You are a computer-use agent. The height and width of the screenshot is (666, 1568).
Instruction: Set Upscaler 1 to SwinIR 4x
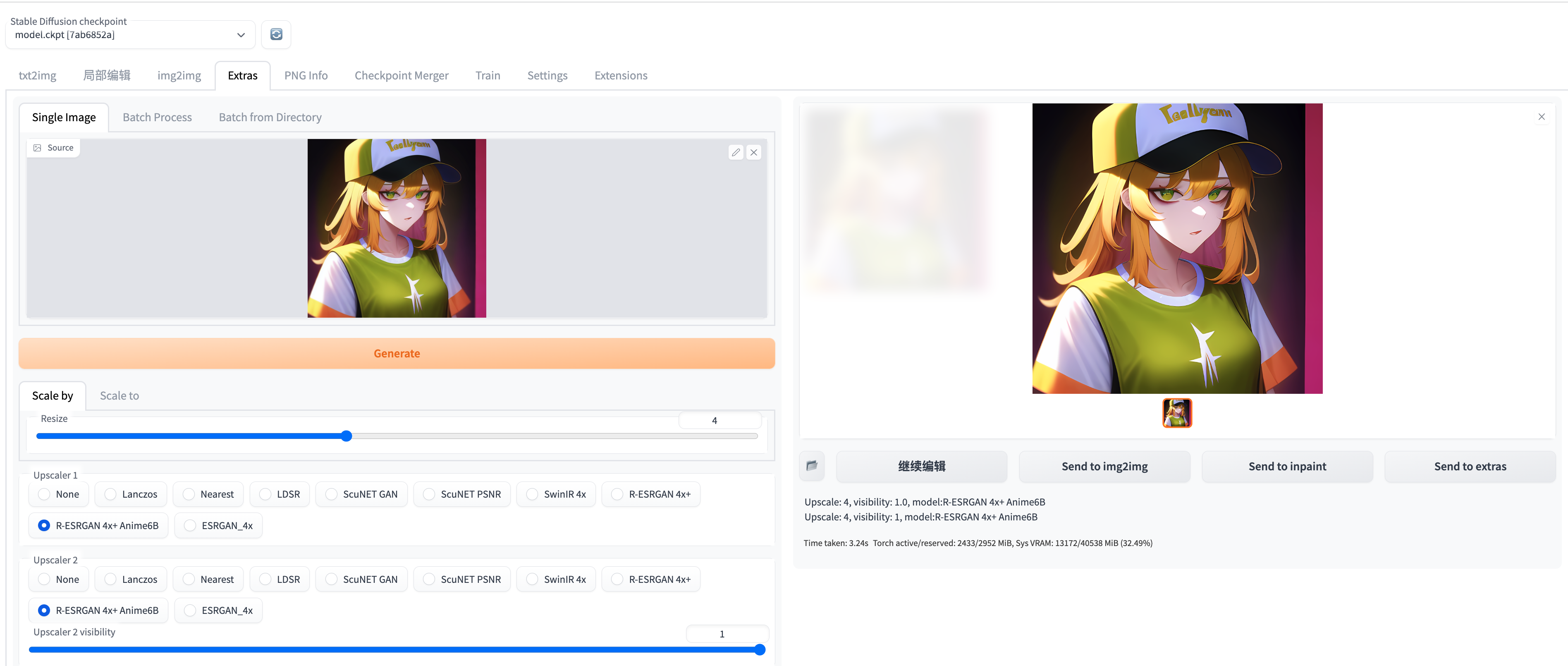[x=533, y=494]
